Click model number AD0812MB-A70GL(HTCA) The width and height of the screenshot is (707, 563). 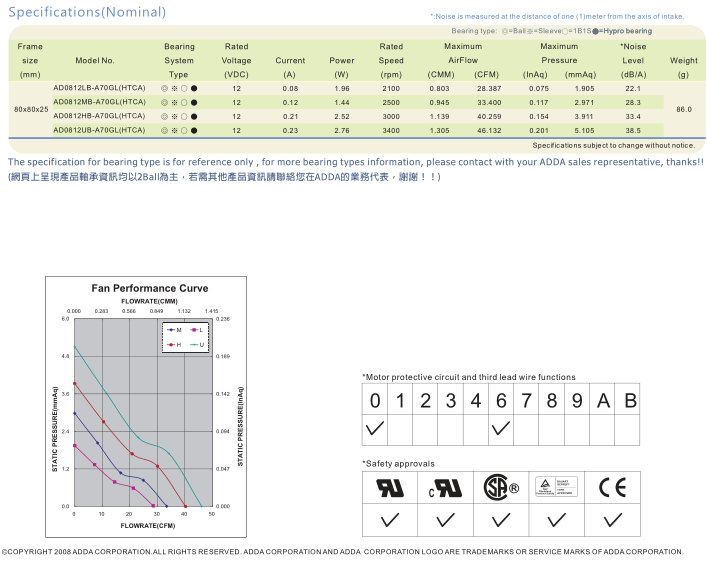coord(99,102)
